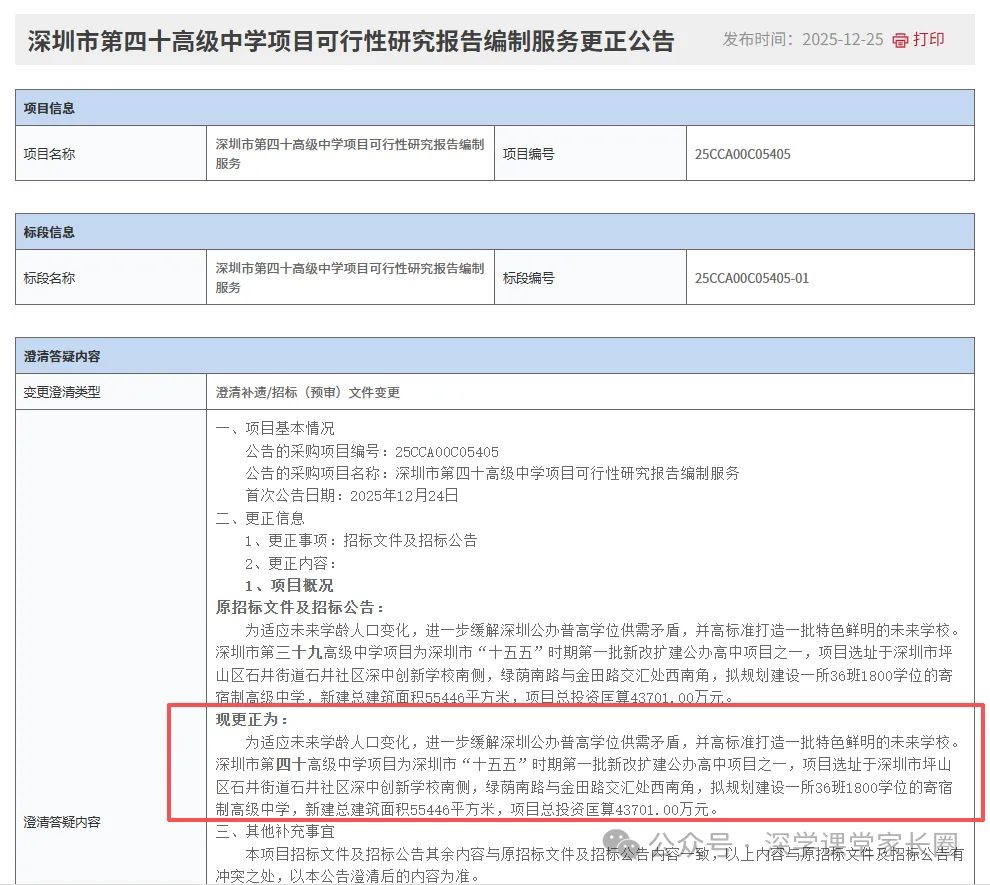Click 公告的采购项目编号 line in body
This screenshot has height=885, width=990.
click(x=372, y=451)
